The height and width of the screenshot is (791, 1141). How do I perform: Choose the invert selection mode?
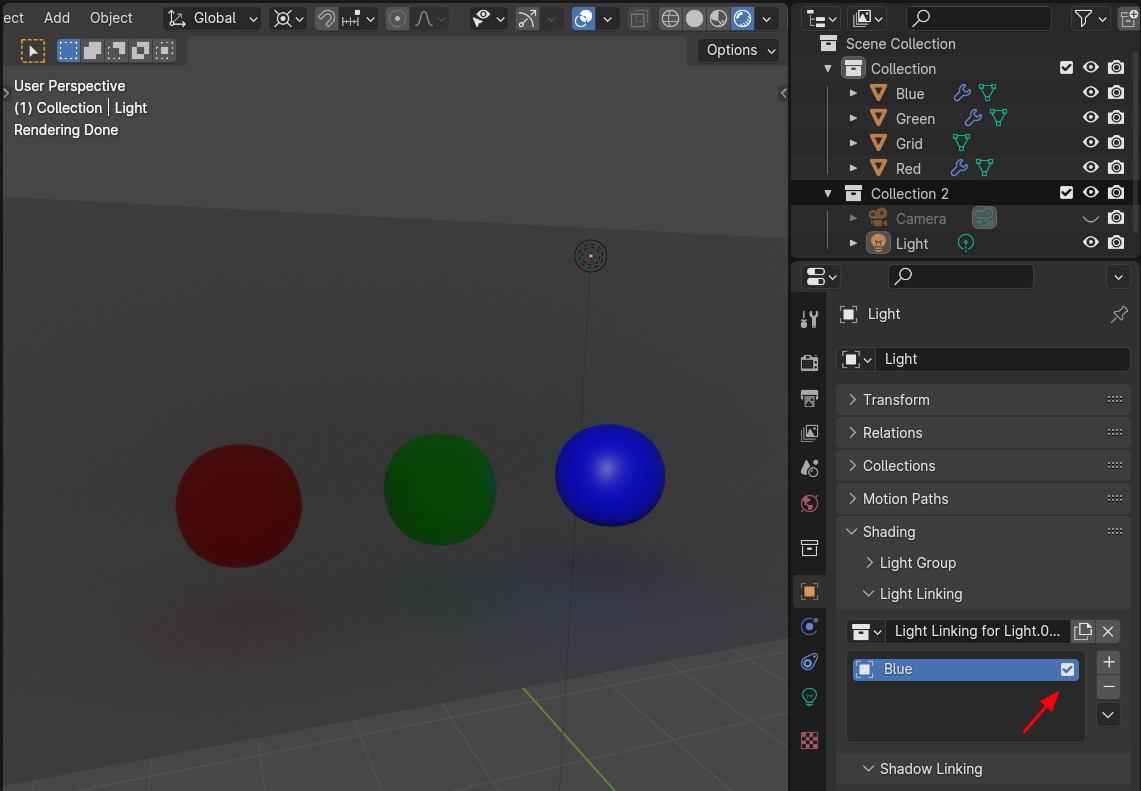coord(140,50)
